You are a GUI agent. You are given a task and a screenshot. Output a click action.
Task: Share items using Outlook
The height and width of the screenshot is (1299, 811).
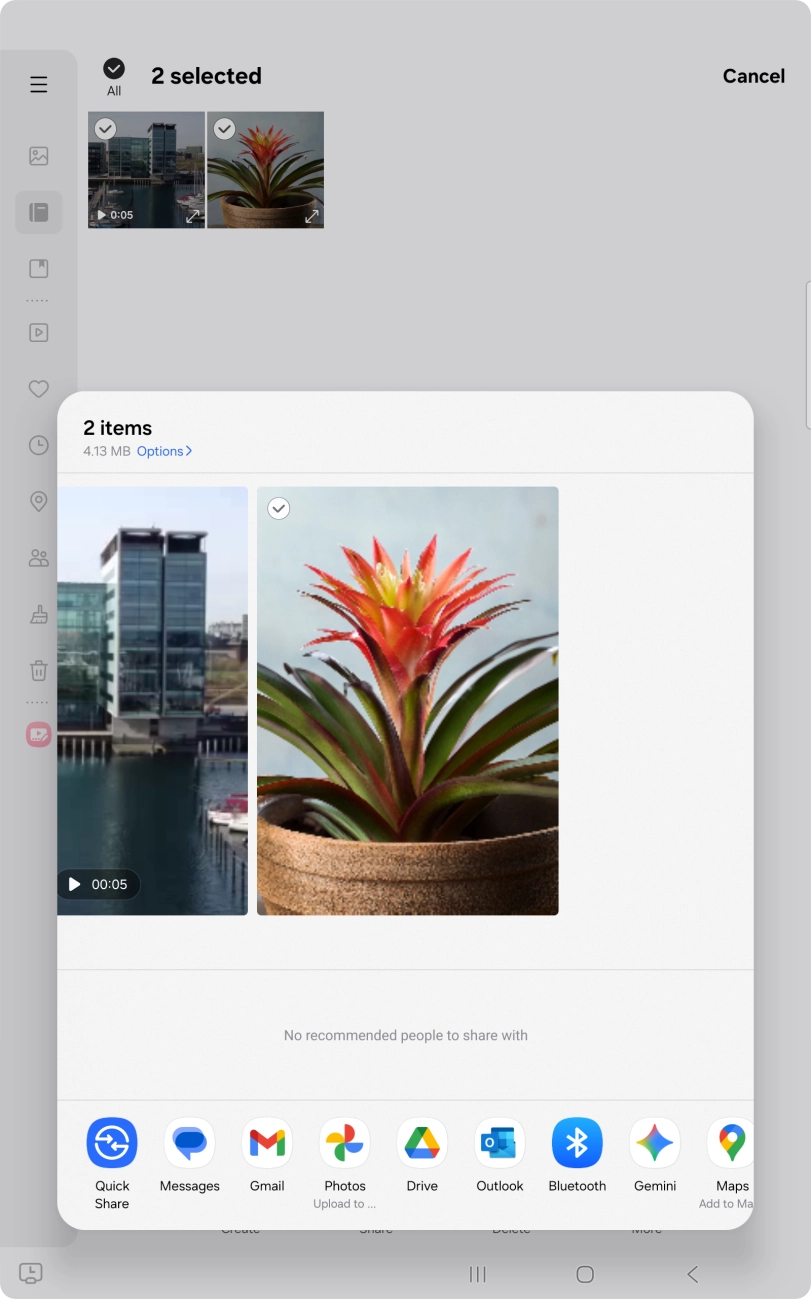(500, 1143)
